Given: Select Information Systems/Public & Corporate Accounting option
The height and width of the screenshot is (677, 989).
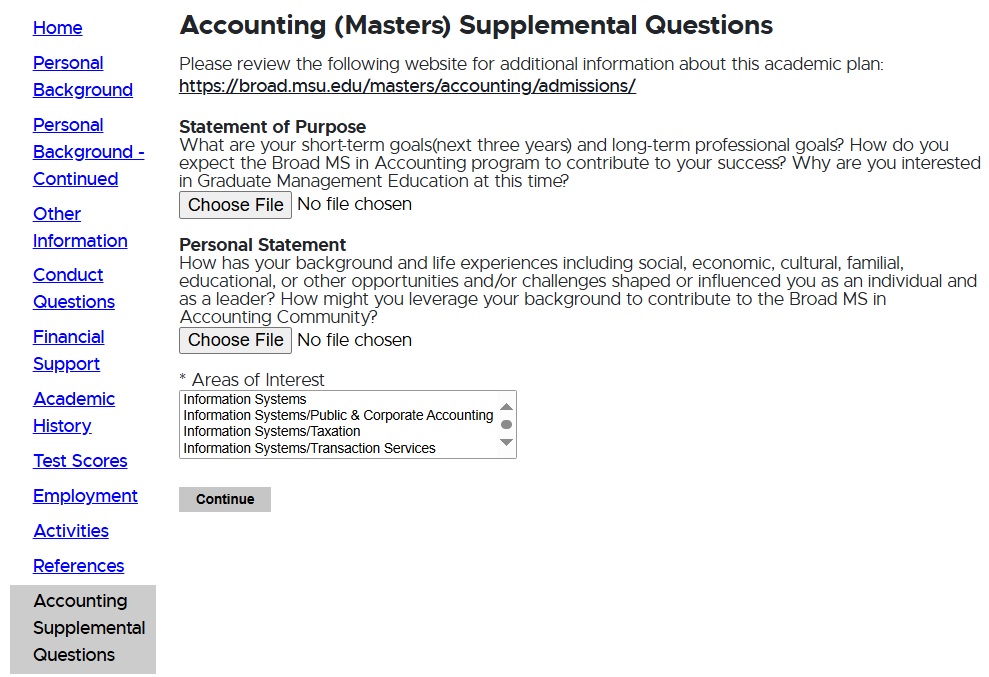Looking at the screenshot, I should click(335, 415).
